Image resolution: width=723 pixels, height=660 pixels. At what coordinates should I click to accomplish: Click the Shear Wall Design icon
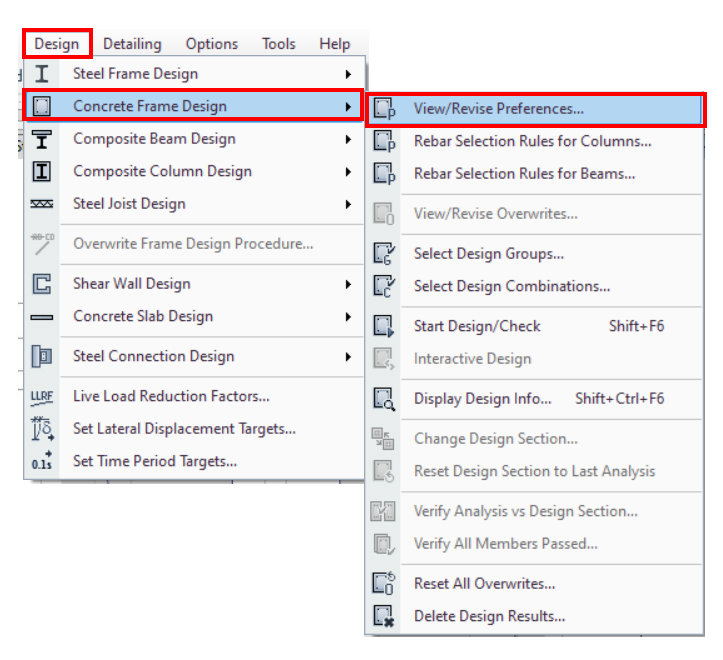point(42,284)
